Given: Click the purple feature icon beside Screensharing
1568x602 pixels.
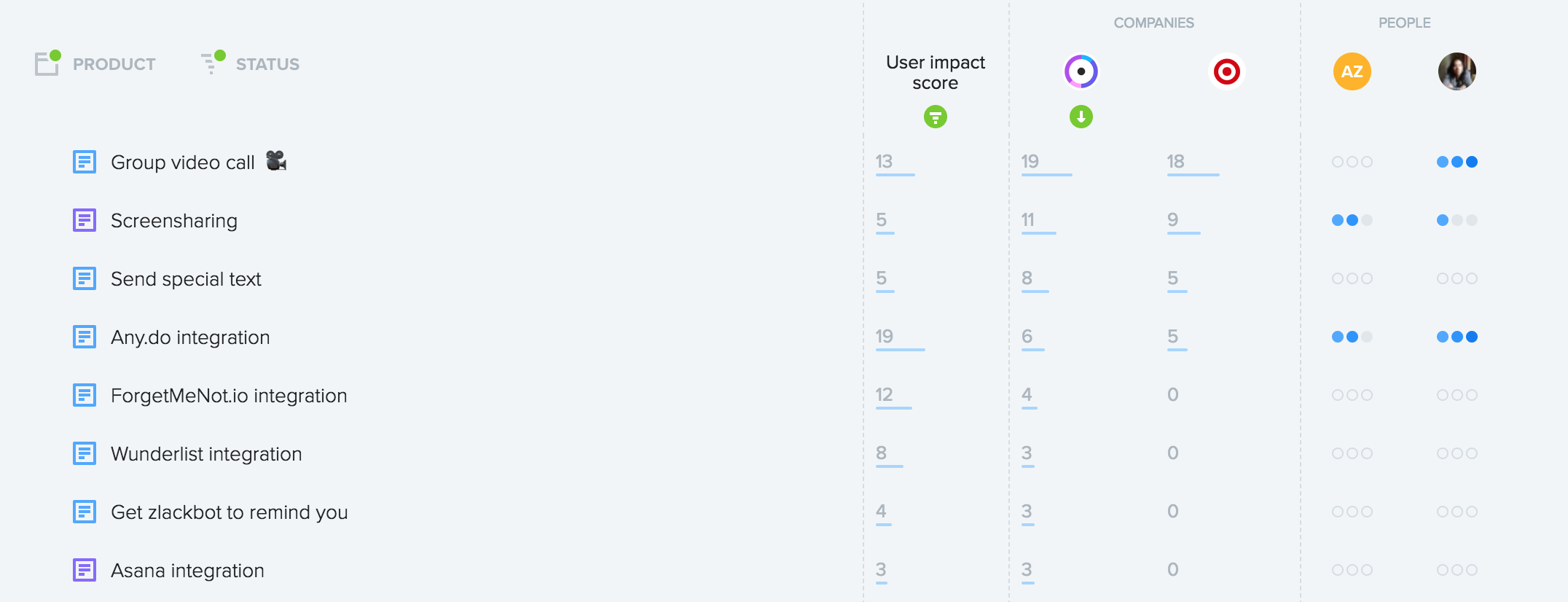Looking at the screenshot, I should point(85,220).
